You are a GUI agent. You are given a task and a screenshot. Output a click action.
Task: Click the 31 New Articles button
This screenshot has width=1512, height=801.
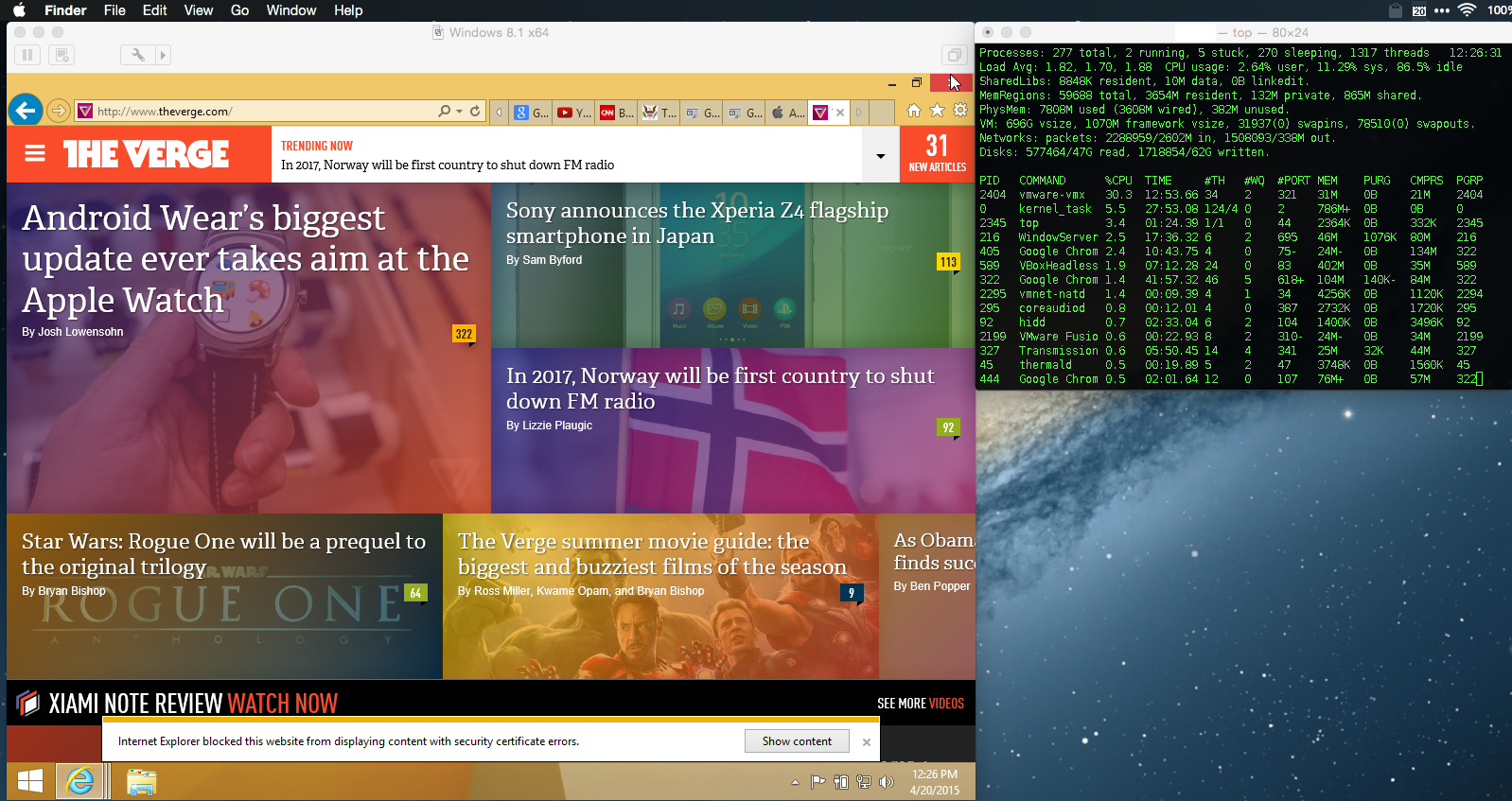pyautogui.click(x=937, y=154)
